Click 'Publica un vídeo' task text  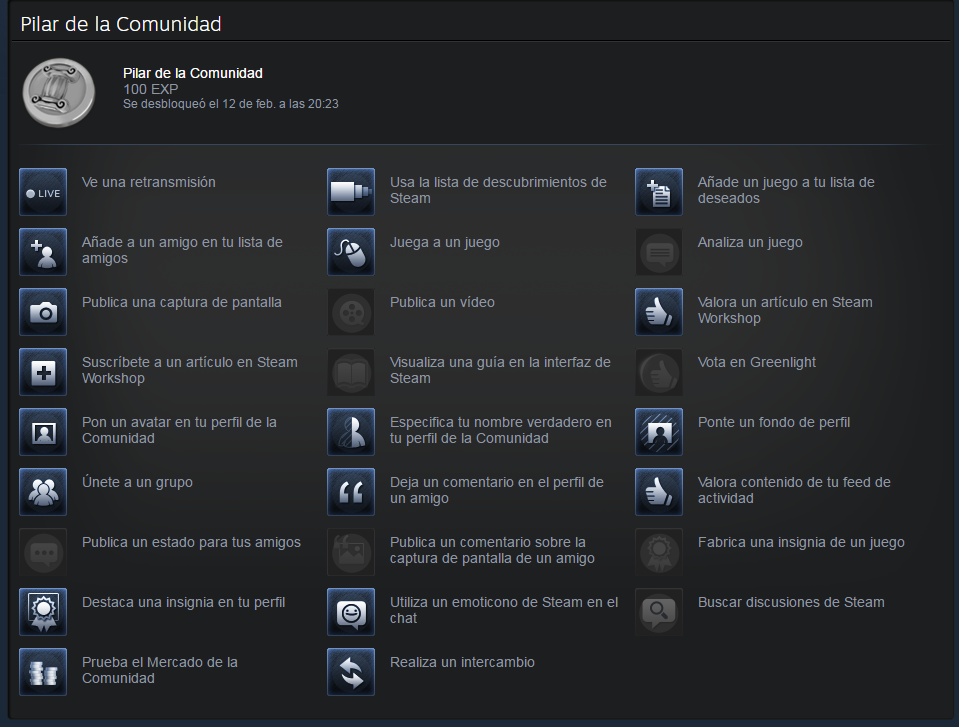point(442,302)
